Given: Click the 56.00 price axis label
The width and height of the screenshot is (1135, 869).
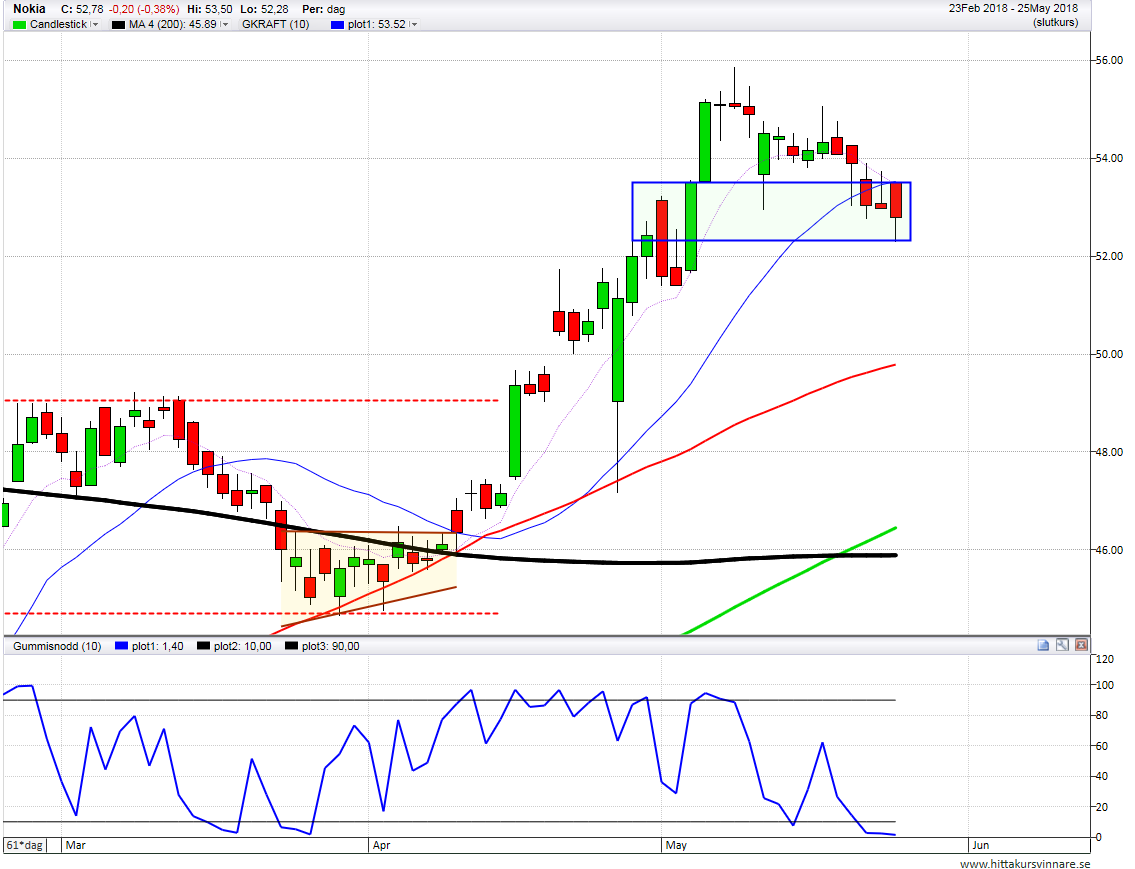Looking at the screenshot, I should click(x=1109, y=60).
